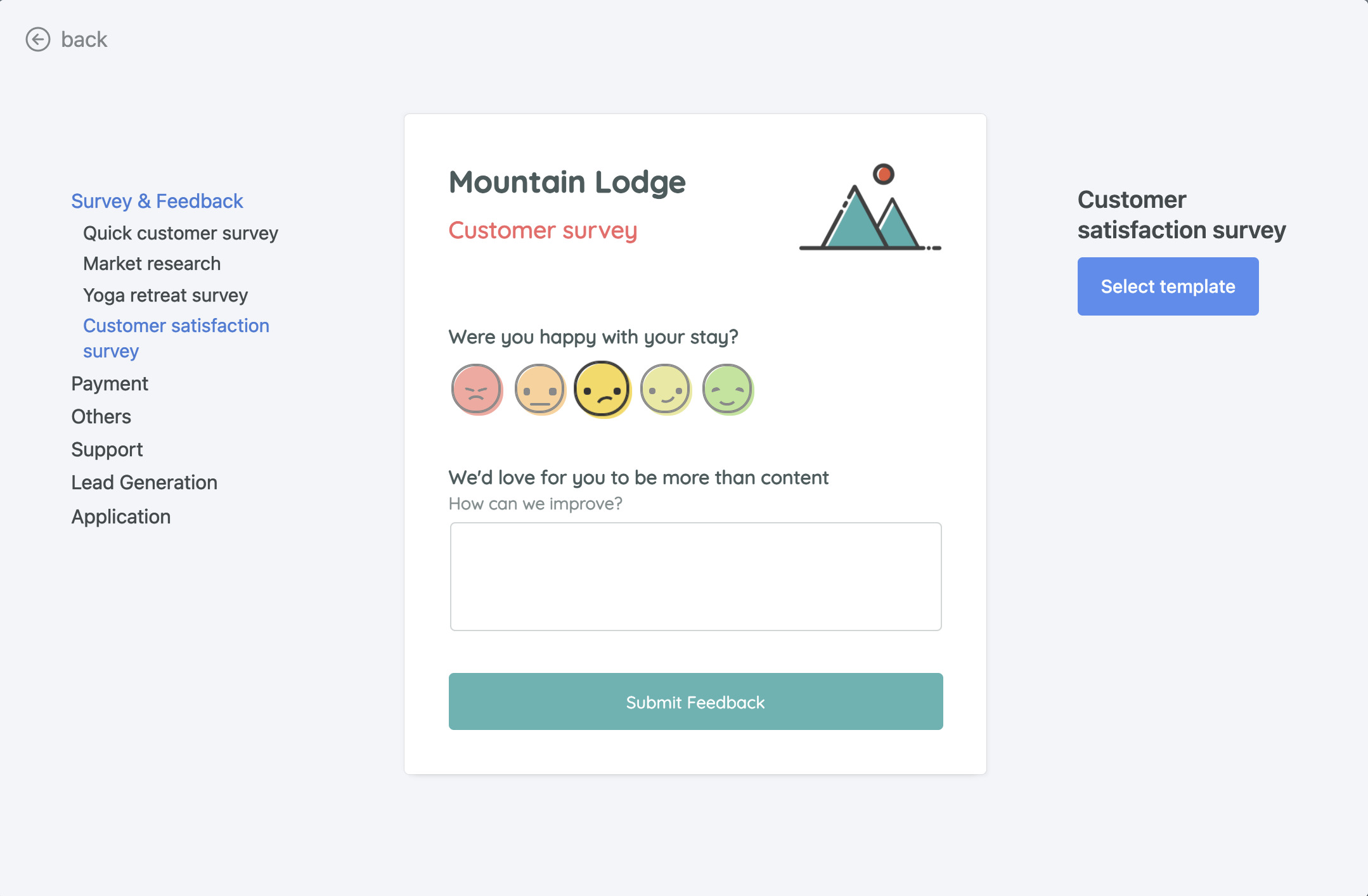Viewport: 1368px width, 896px height.
Task: Expand the Support category
Action: coord(107,449)
